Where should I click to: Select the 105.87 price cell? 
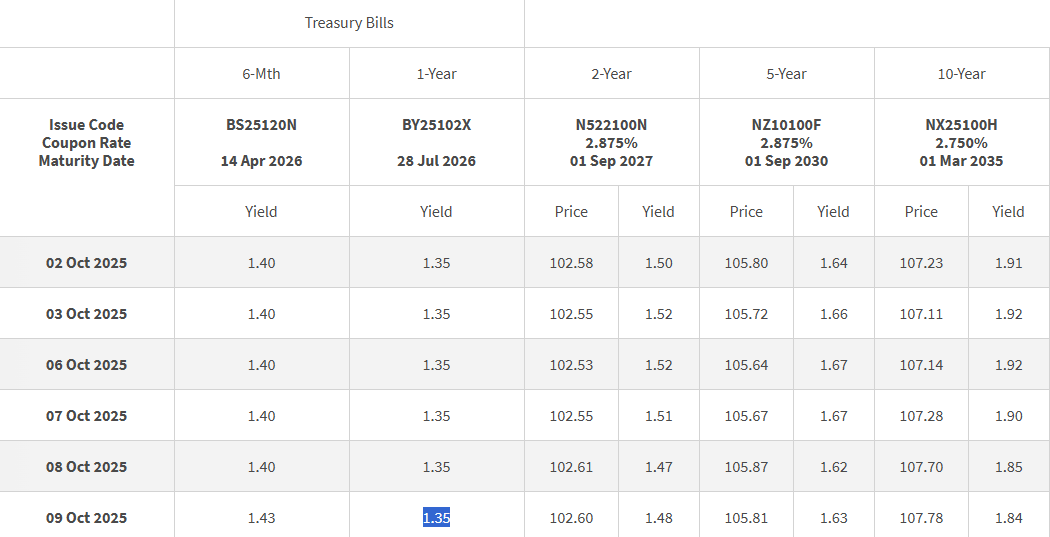(746, 467)
